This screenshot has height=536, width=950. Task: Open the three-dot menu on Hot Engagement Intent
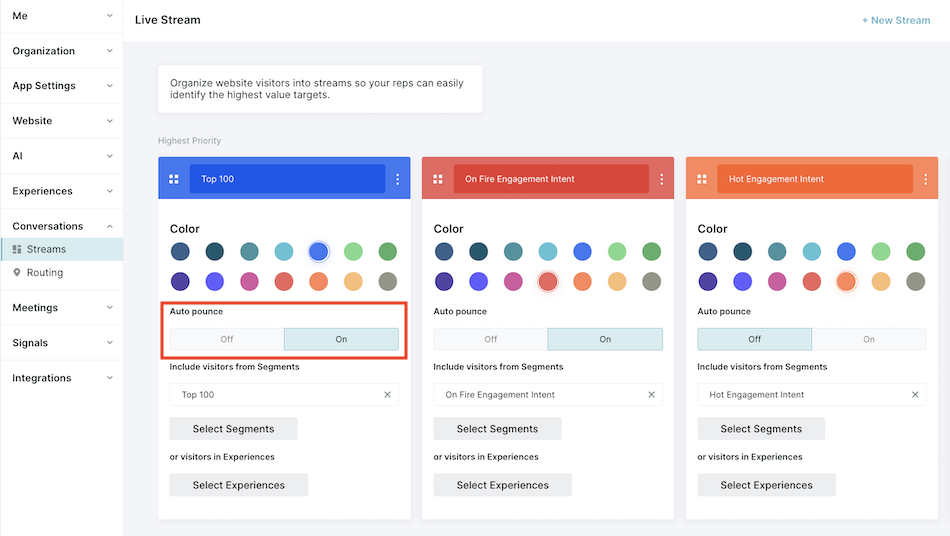(x=925, y=179)
